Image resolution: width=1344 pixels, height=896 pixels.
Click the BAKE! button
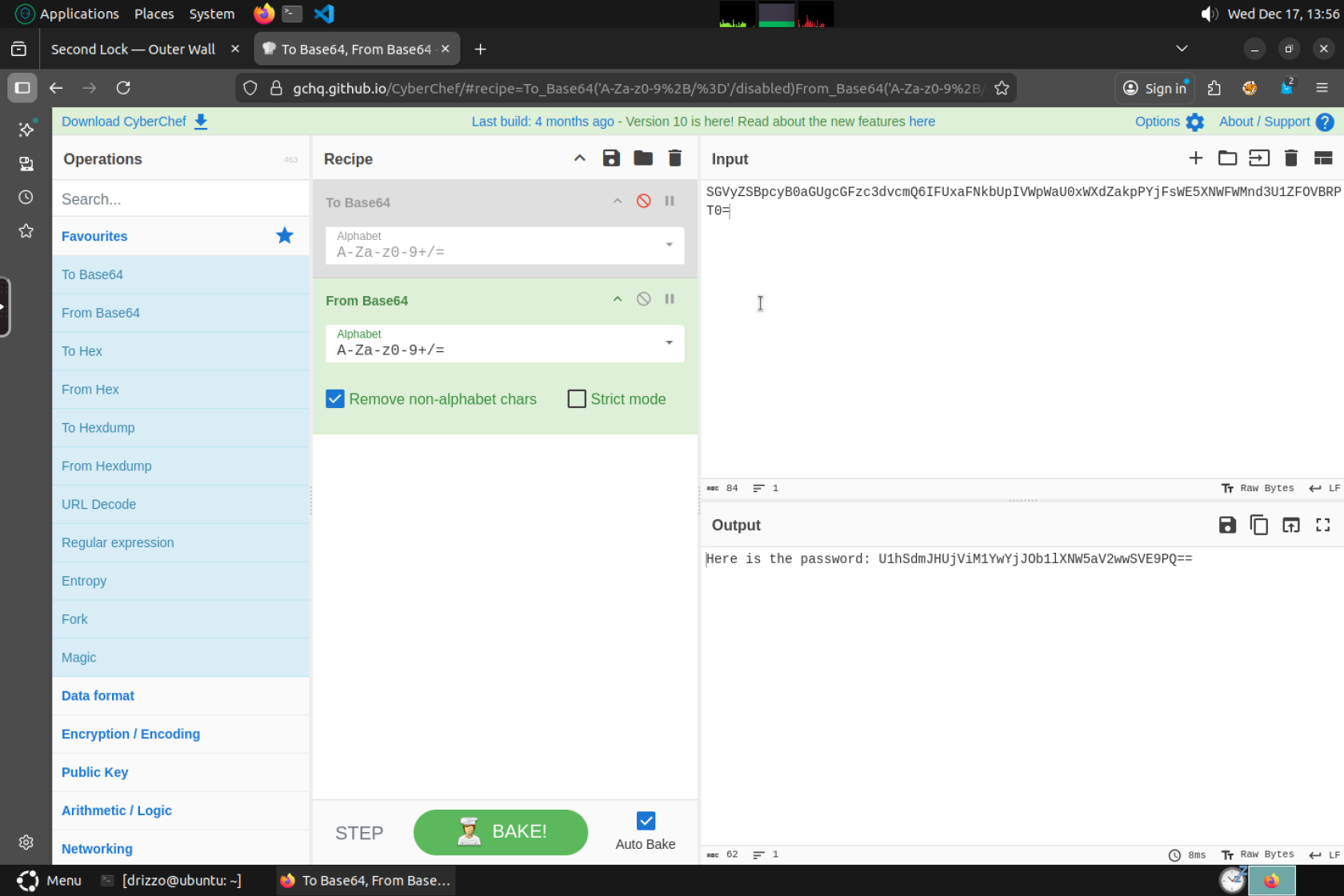pyautogui.click(x=501, y=832)
